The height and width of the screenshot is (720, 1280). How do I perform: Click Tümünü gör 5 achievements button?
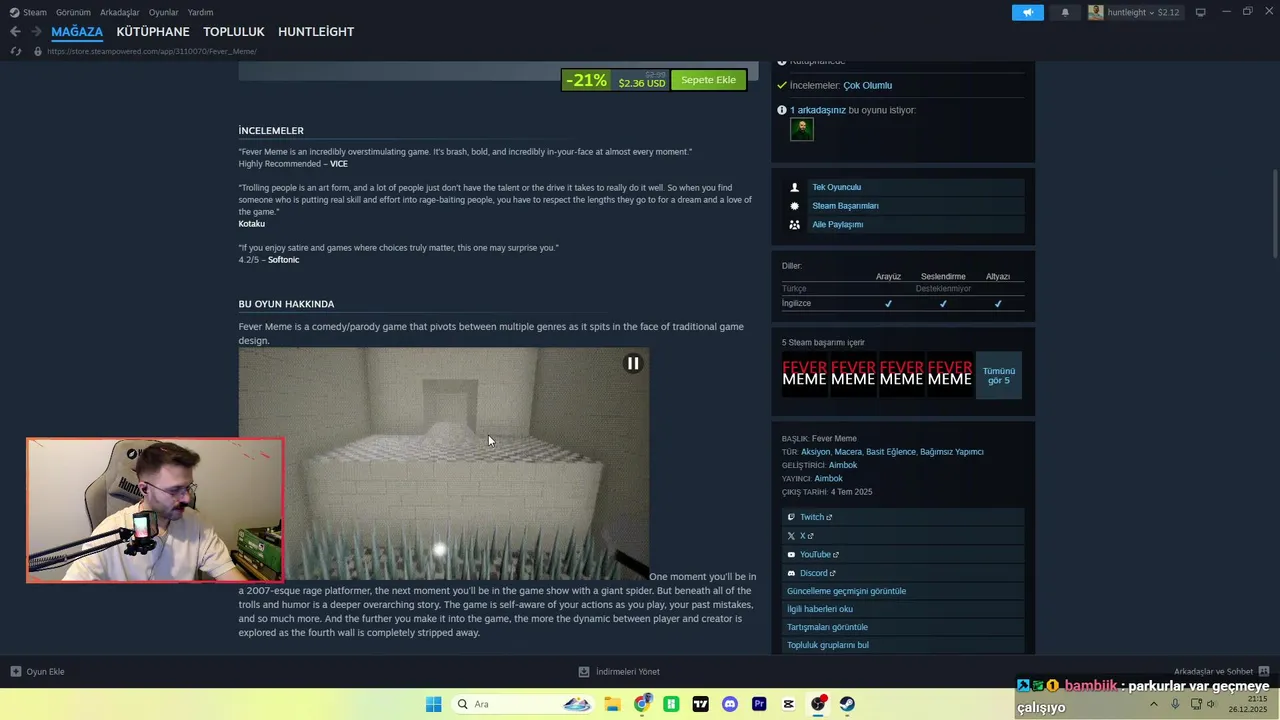click(x=998, y=375)
